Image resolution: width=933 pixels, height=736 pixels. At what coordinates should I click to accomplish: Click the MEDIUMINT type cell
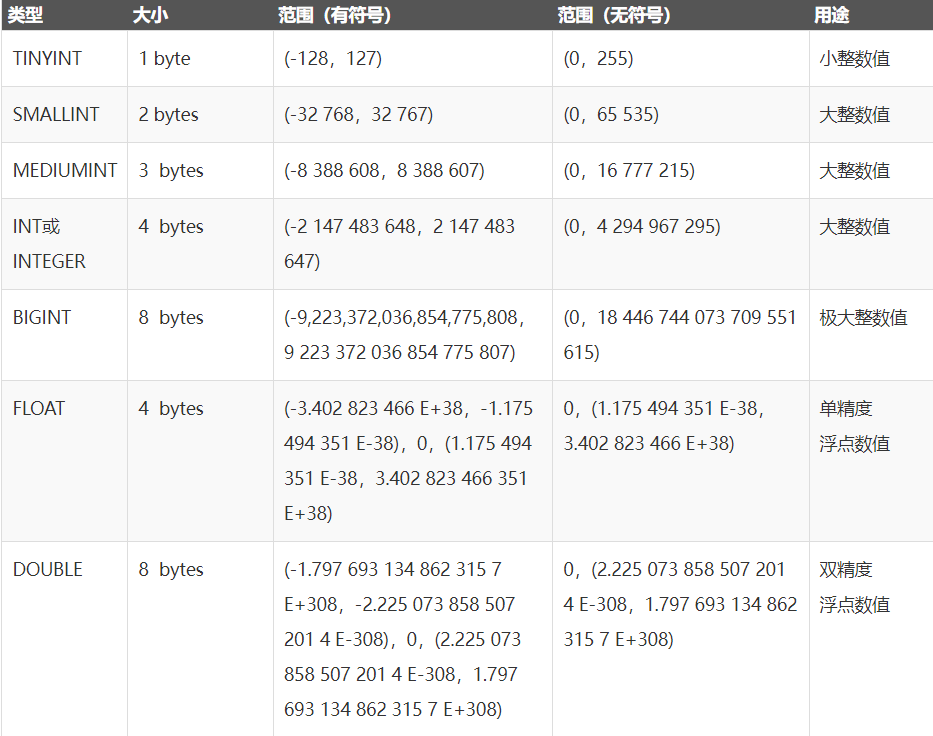65,171
